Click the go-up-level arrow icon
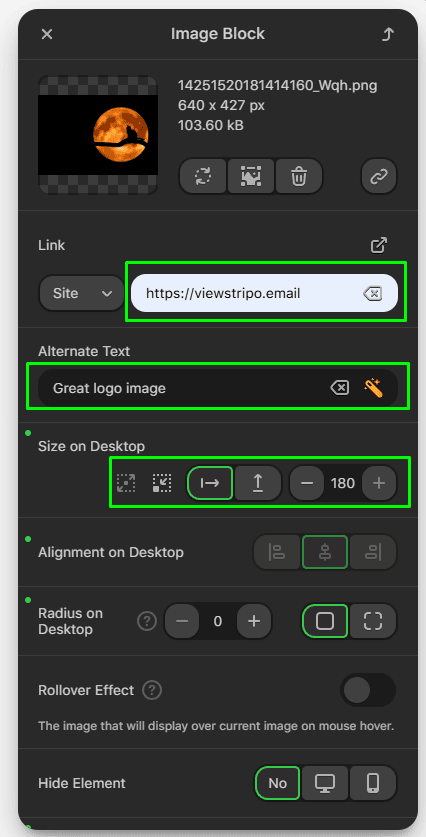This screenshot has width=426, height=837. coord(388,34)
